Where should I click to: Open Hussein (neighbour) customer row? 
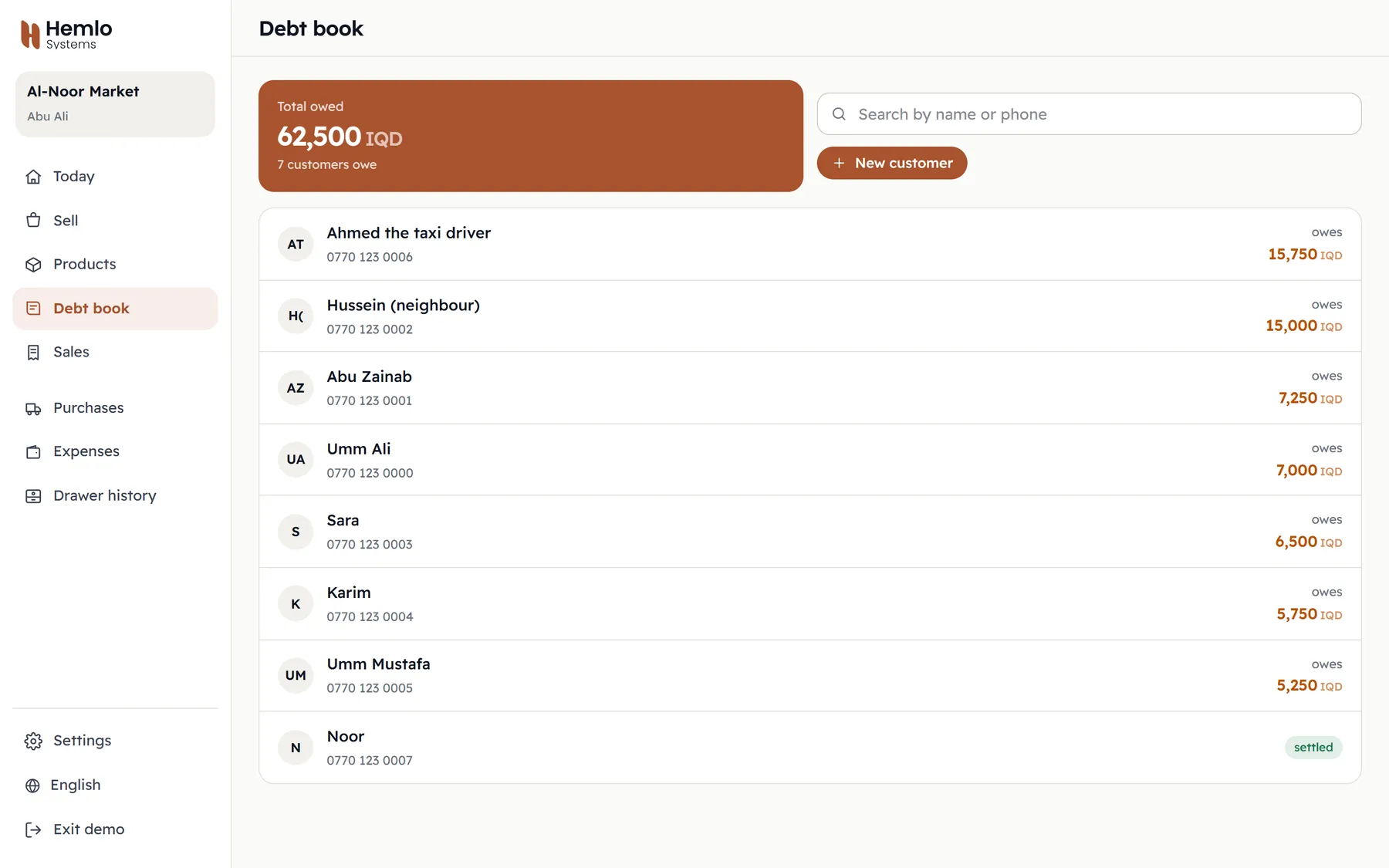point(809,316)
